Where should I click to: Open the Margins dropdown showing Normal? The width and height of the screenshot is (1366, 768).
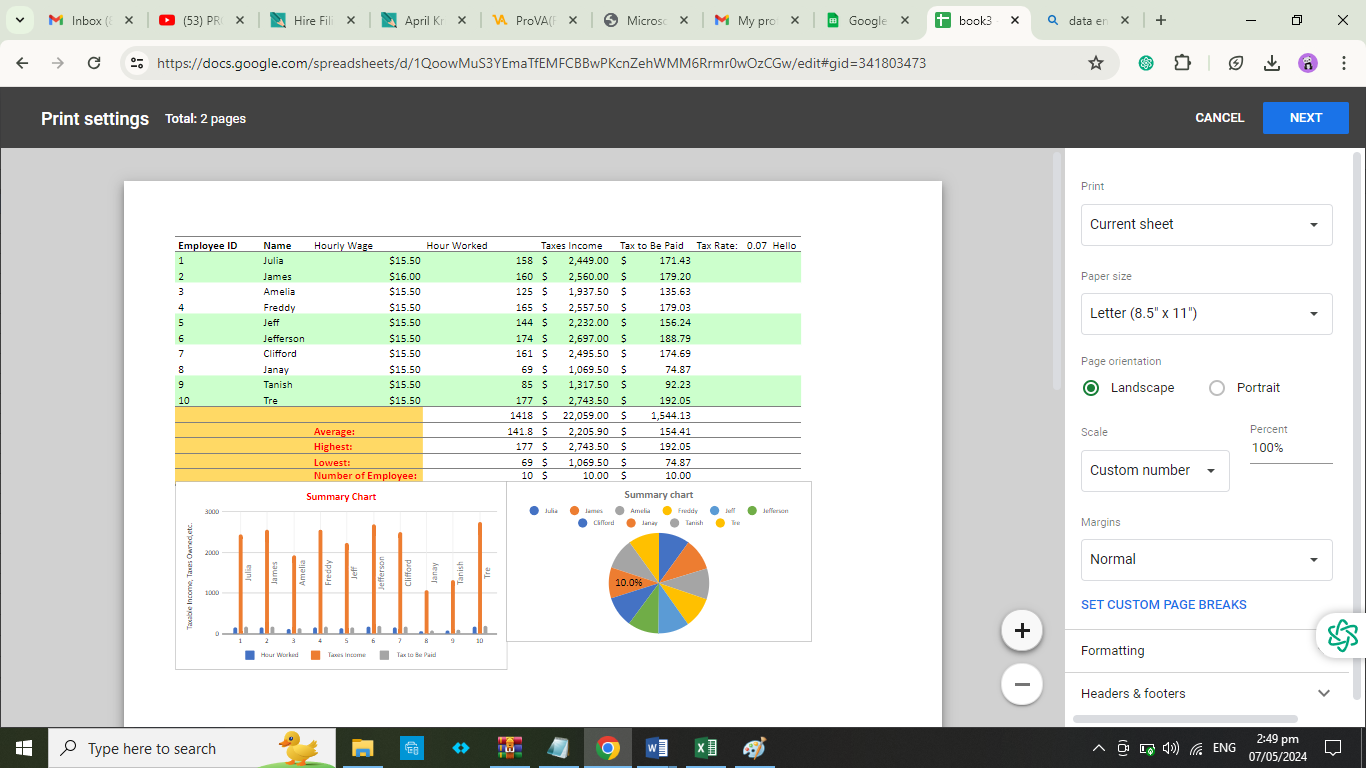(x=1206, y=560)
